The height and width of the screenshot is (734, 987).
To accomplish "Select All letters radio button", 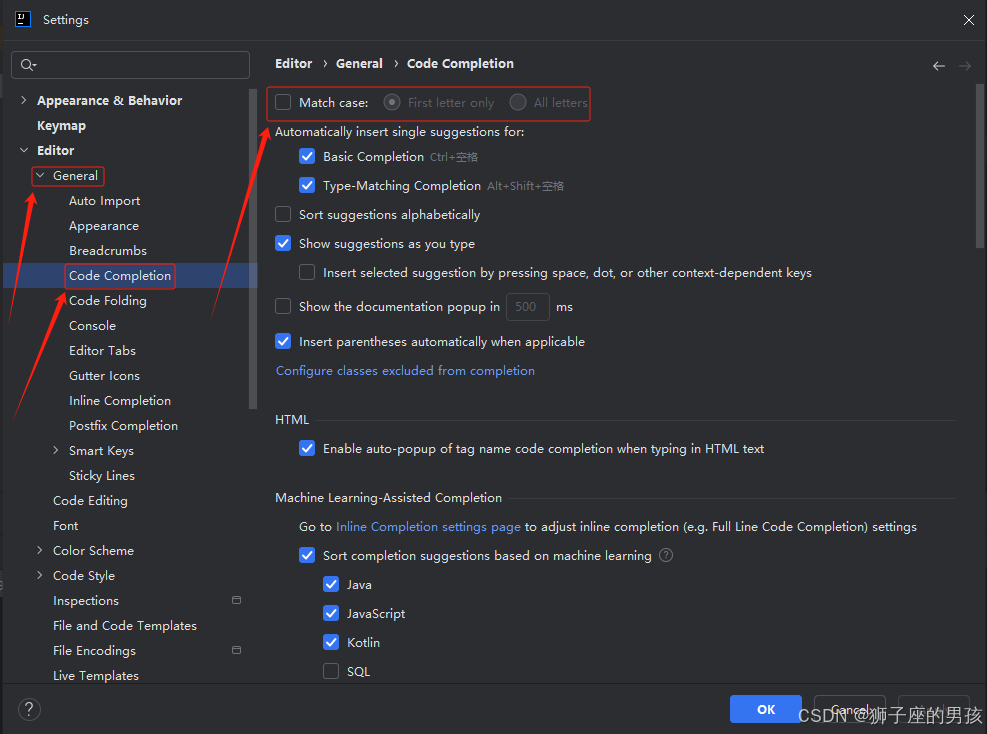I will tap(517, 102).
